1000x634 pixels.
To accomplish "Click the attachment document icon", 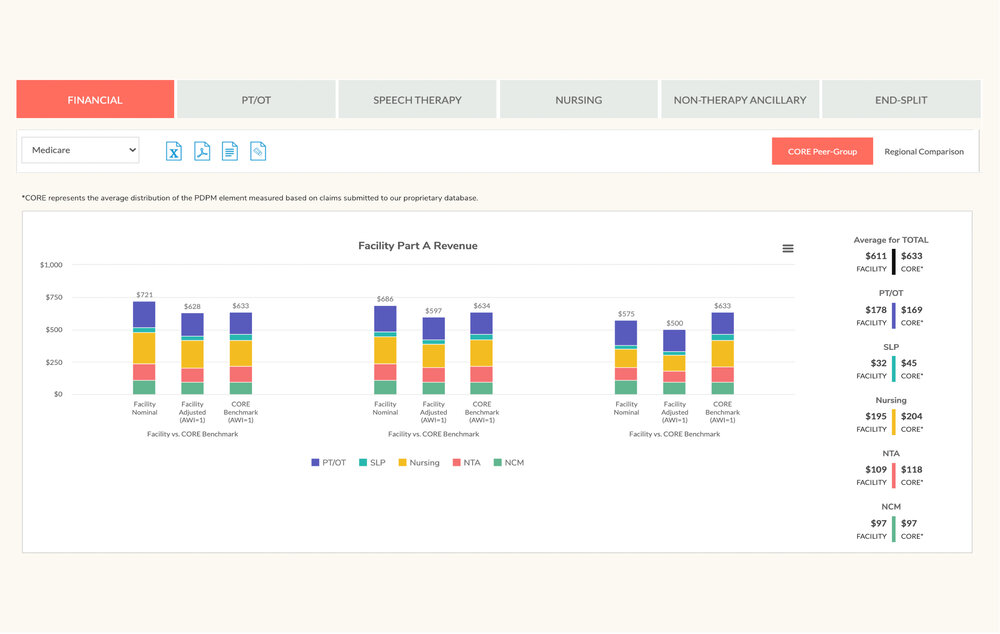I will point(258,151).
